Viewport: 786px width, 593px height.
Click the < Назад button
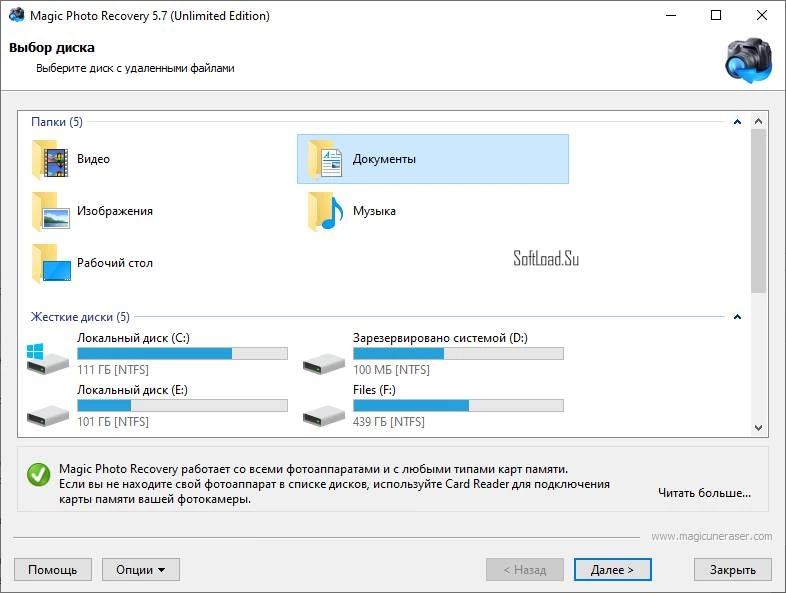pyautogui.click(x=525, y=570)
